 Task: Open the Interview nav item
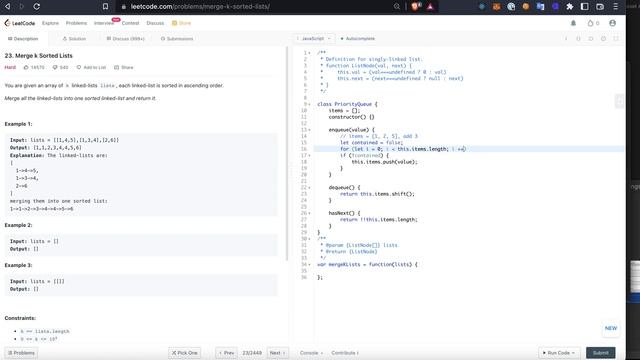tap(104, 23)
